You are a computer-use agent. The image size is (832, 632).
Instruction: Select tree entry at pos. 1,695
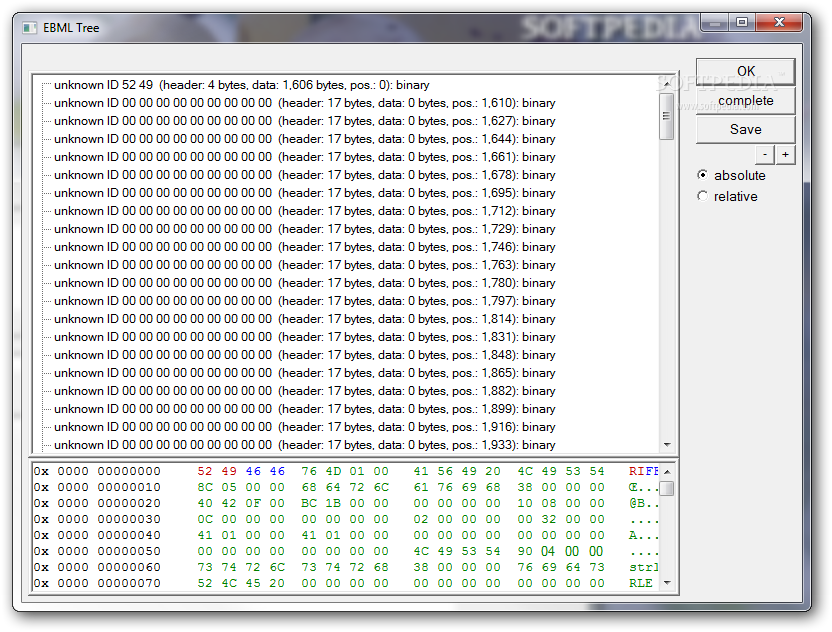305,193
